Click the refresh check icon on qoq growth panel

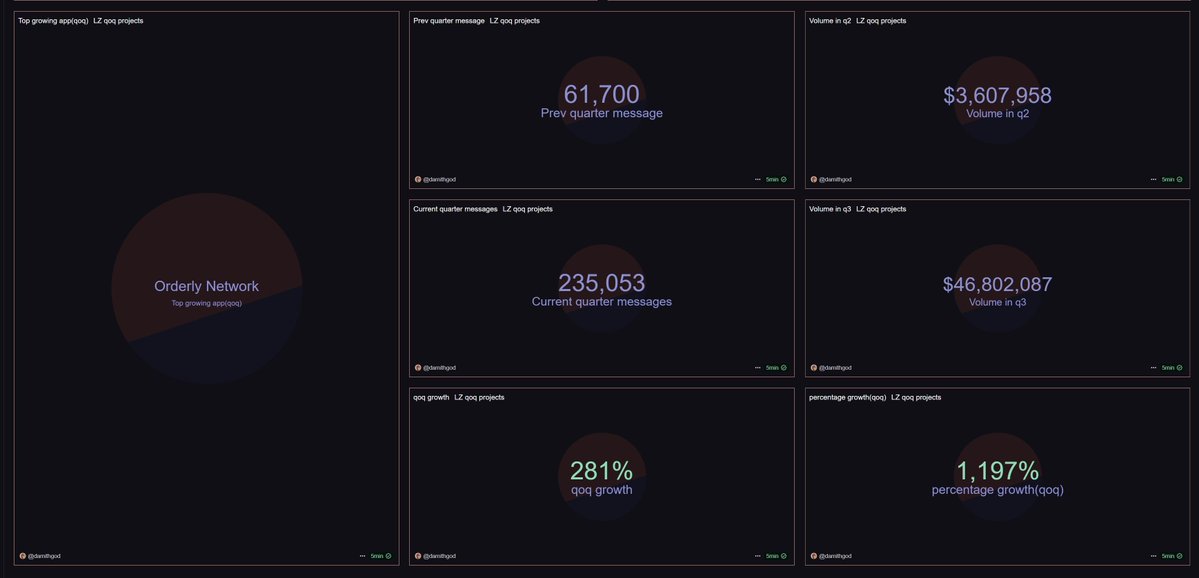pyautogui.click(x=784, y=556)
